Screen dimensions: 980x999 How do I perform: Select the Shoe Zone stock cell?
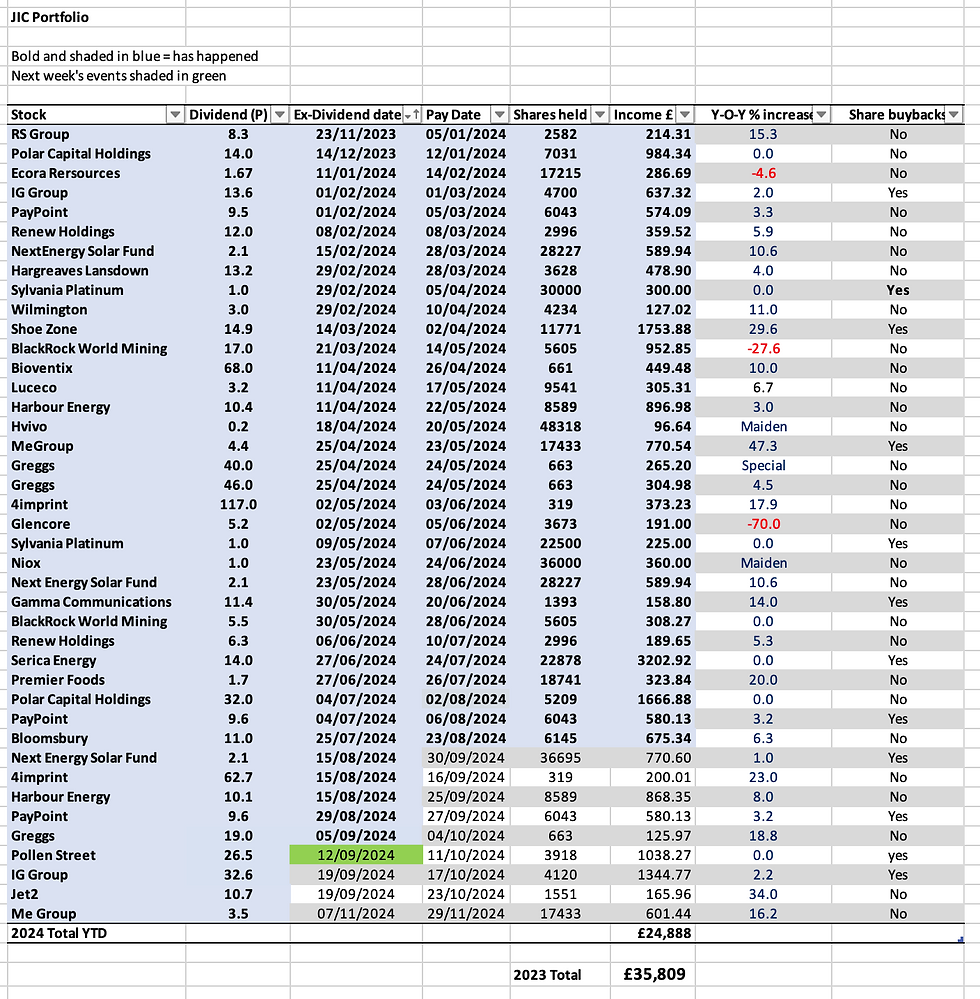(x=97, y=329)
